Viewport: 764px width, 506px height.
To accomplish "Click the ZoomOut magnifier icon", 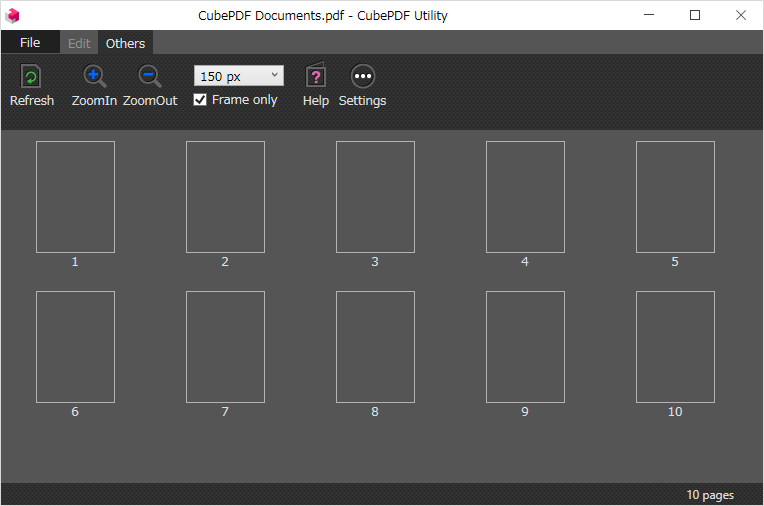I will (150, 77).
